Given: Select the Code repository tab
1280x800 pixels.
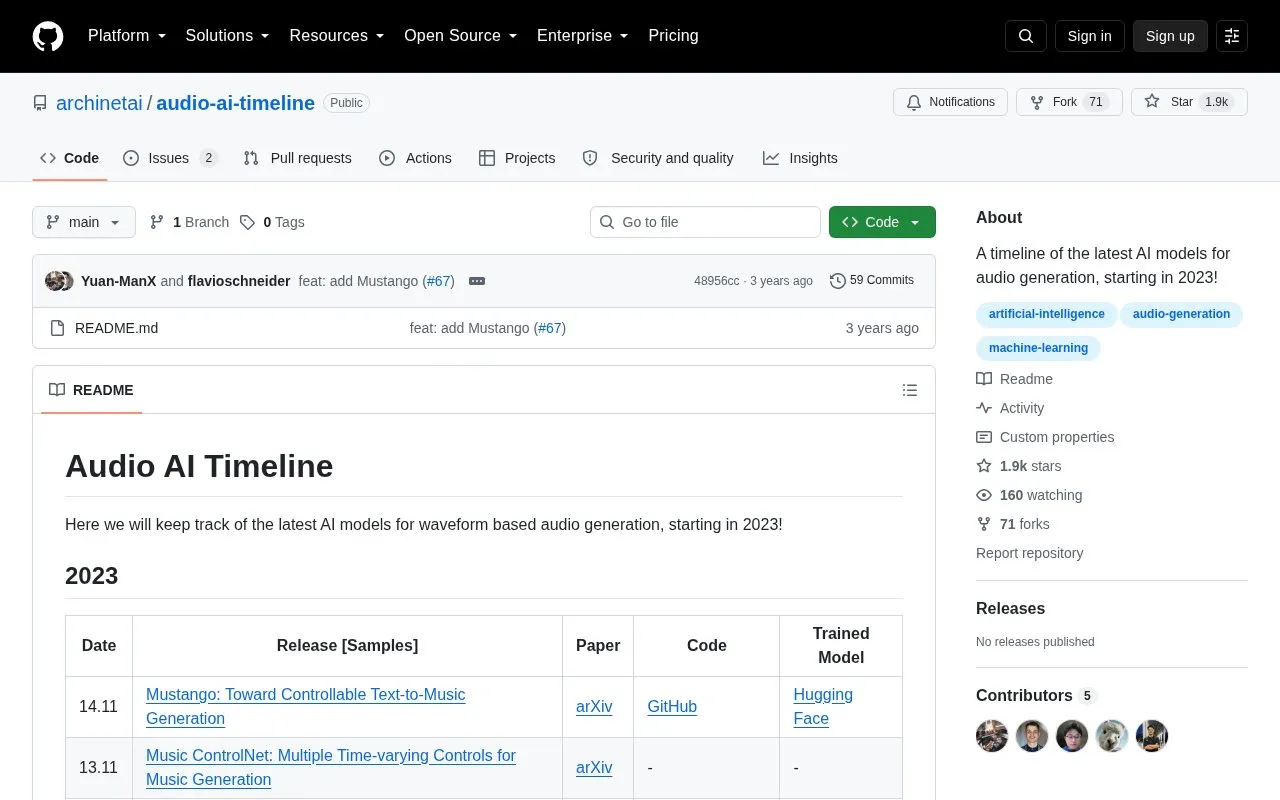Looking at the screenshot, I should click(69, 158).
